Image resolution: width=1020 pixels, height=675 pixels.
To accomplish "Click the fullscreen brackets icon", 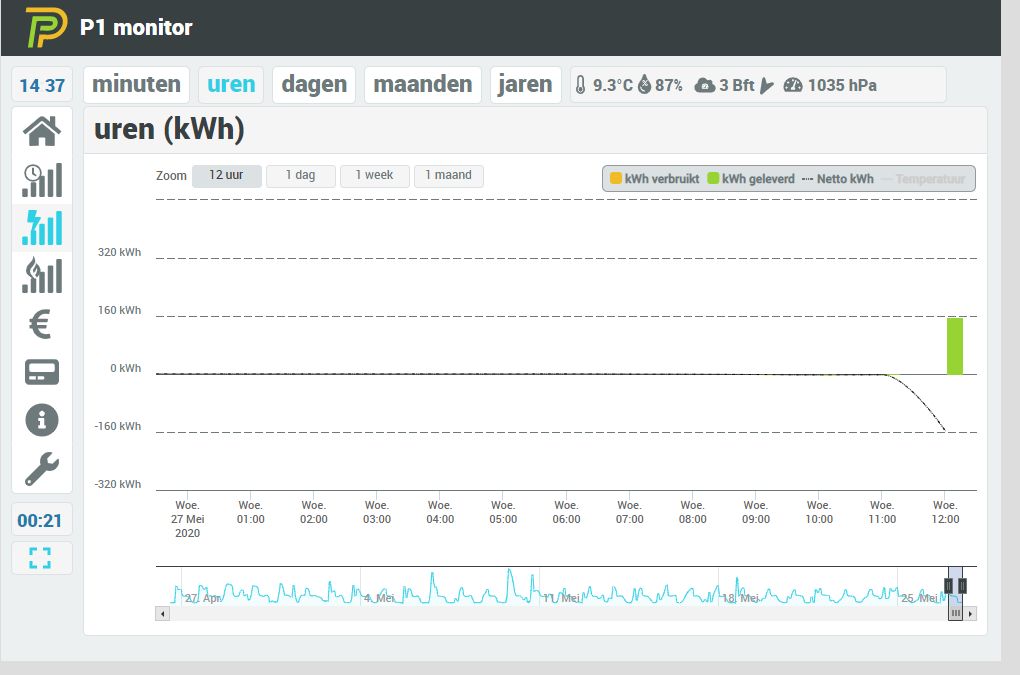I will (x=40, y=558).
